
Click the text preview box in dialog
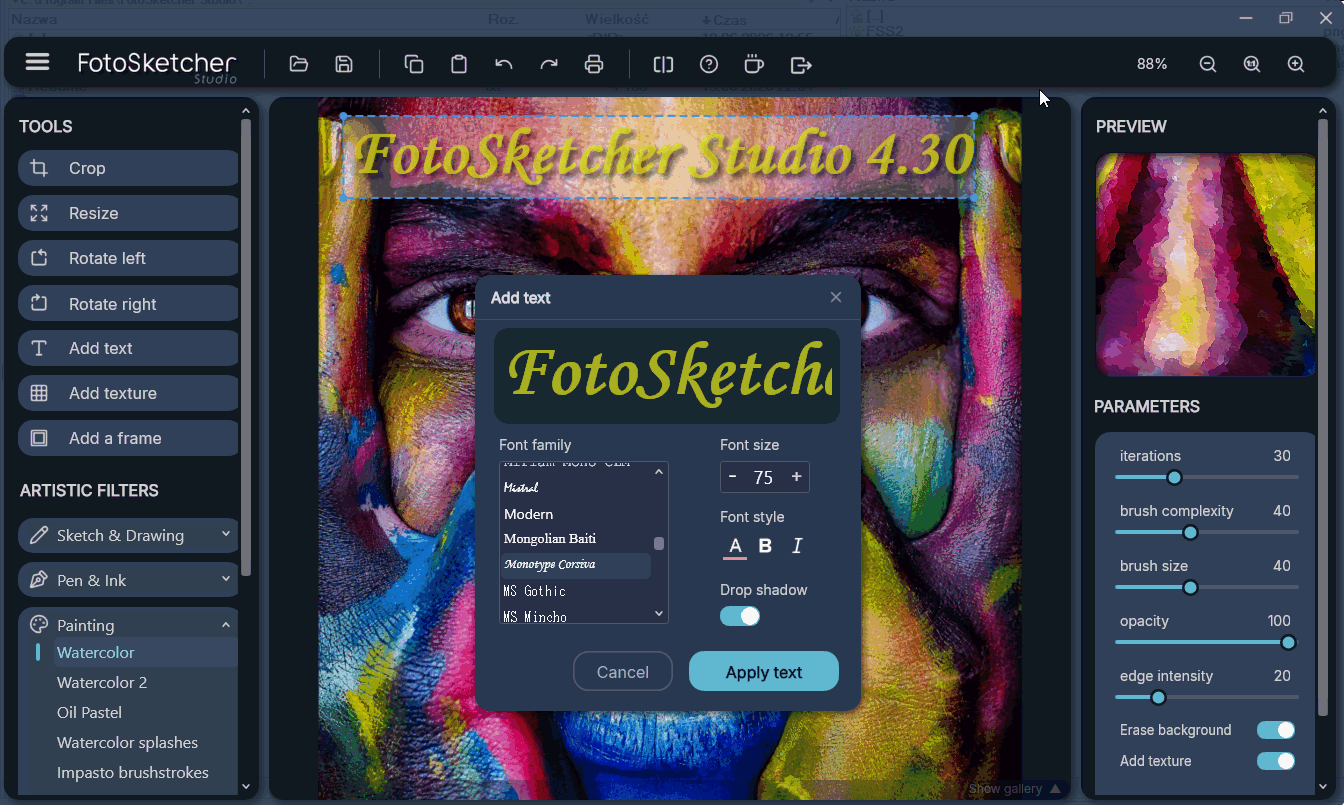point(667,375)
